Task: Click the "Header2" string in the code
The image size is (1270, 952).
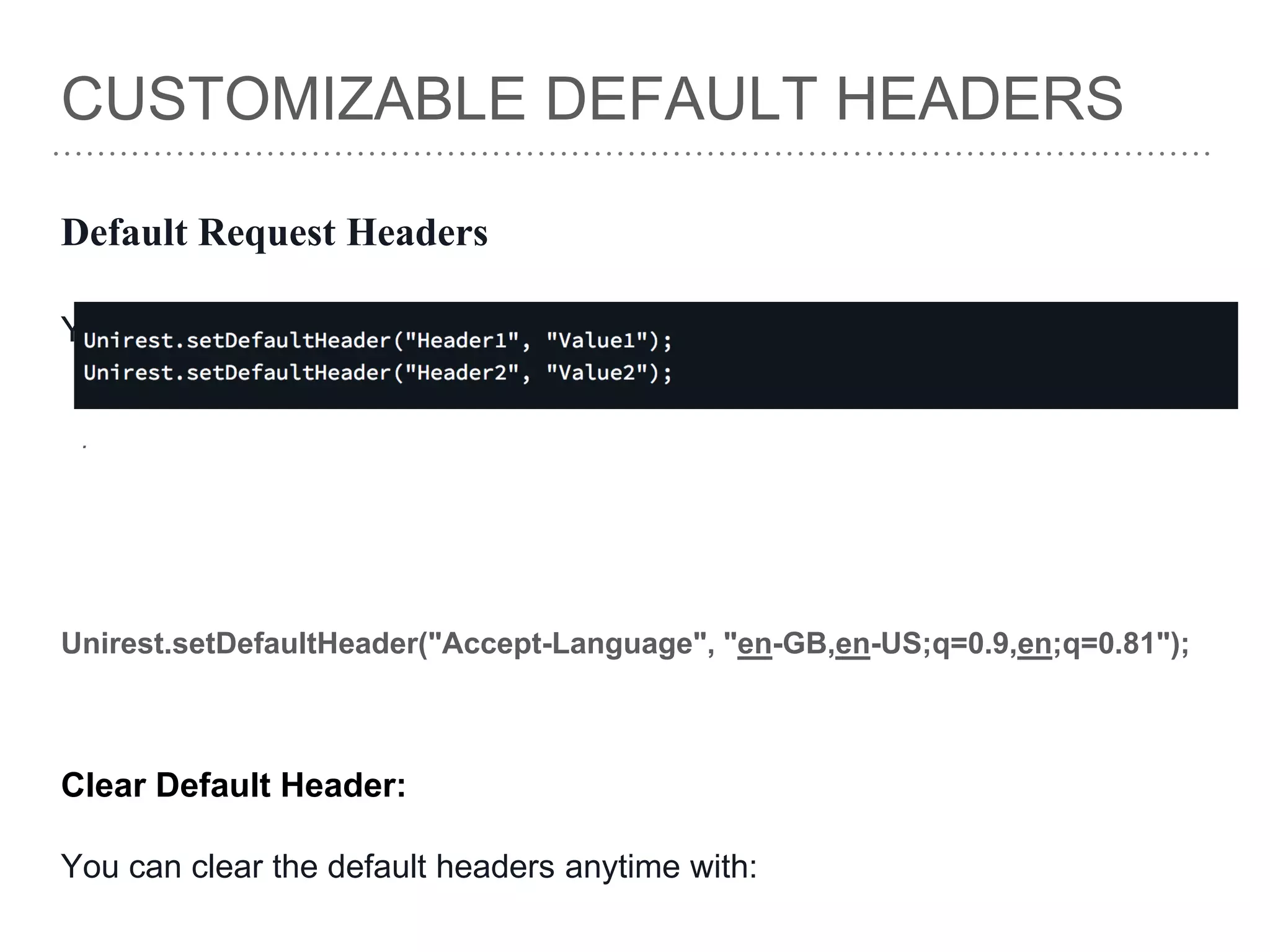Action: point(461,372)
